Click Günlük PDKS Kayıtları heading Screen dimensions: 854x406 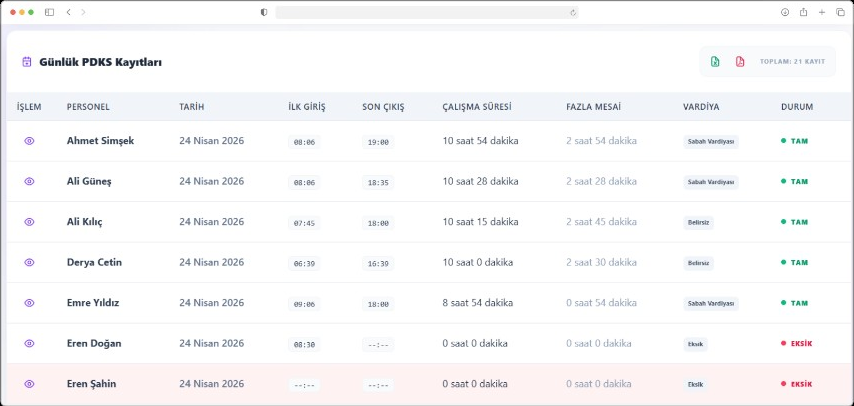[100, 62]
